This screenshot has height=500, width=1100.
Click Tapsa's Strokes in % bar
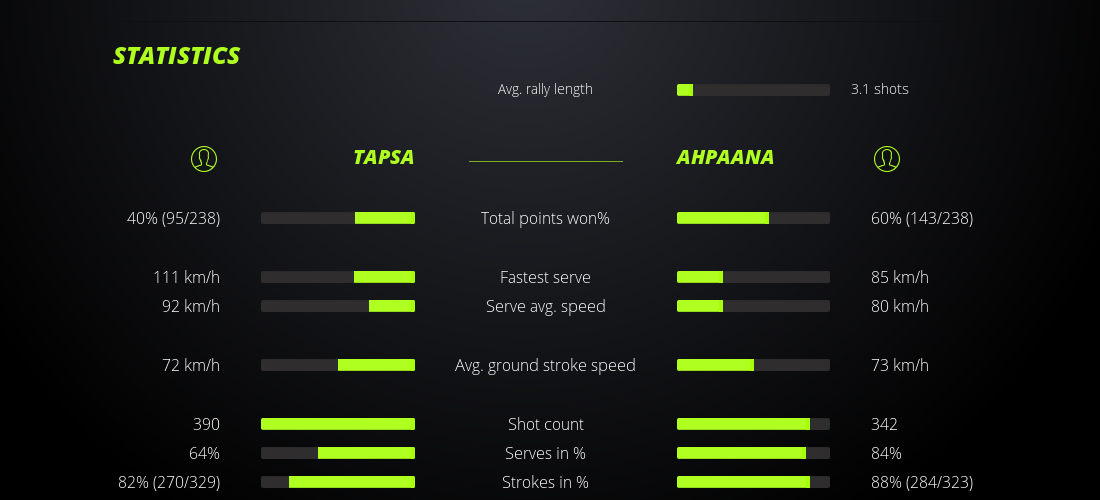(x=338, y=482)
